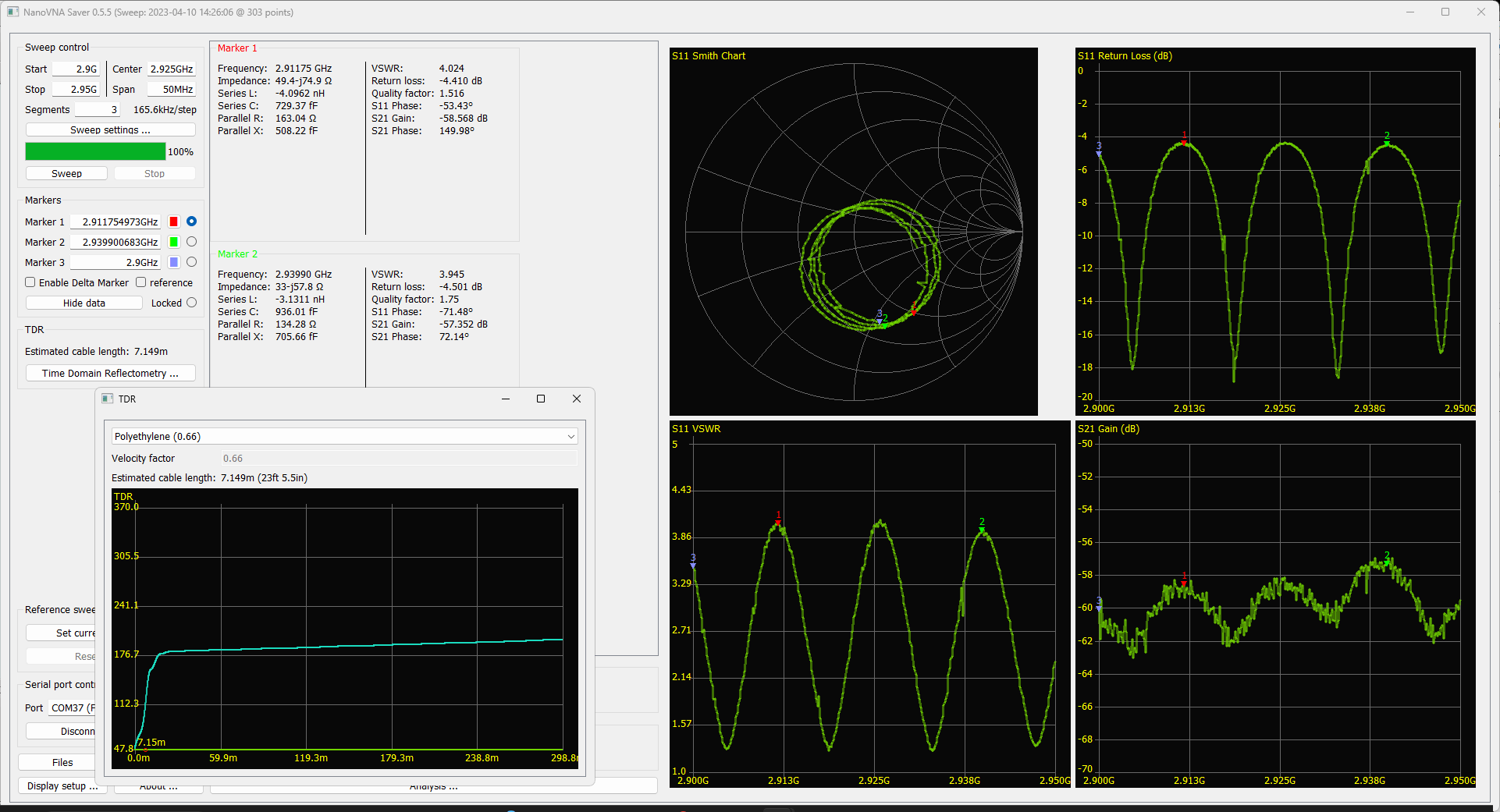The width and height of the screenshot is (1500, 812).
Task: Open the Polyethylene (0.66) cable type dropdown
Action: [344, 436]
